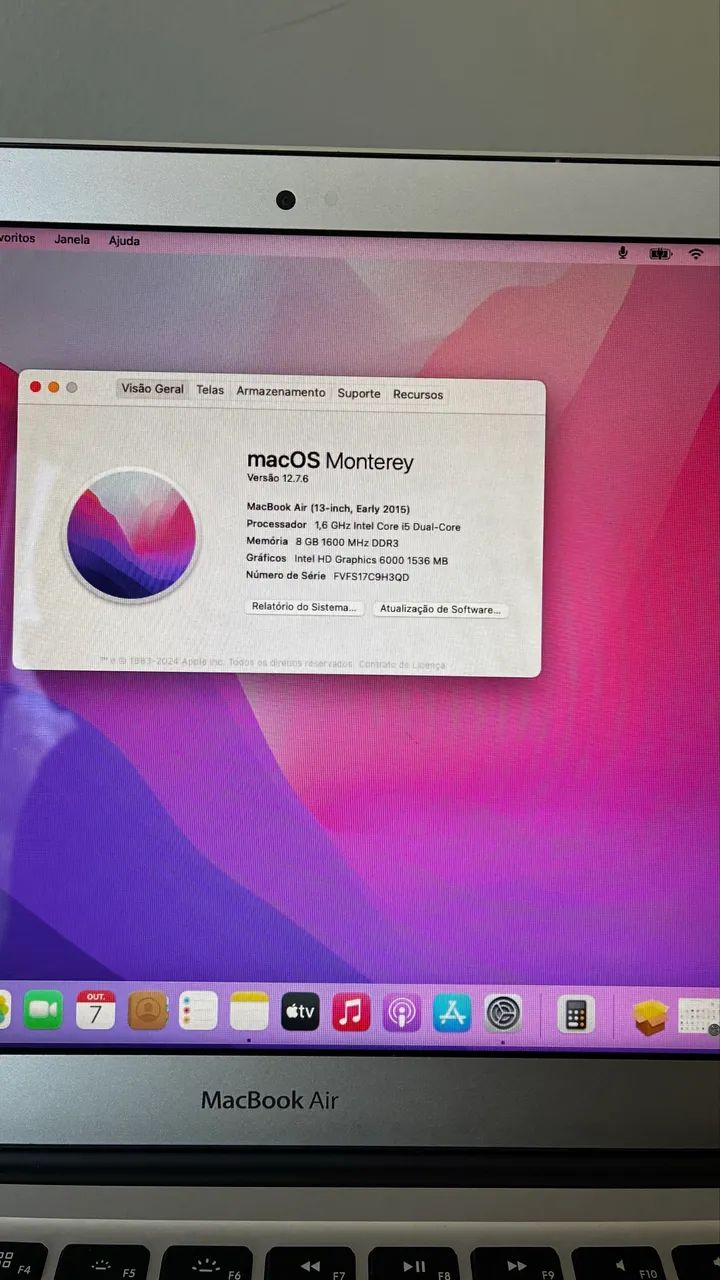The width and height of the screenshot is (720, 1280).
Task: Open the App Store icon
Action: click(452, 1013)
